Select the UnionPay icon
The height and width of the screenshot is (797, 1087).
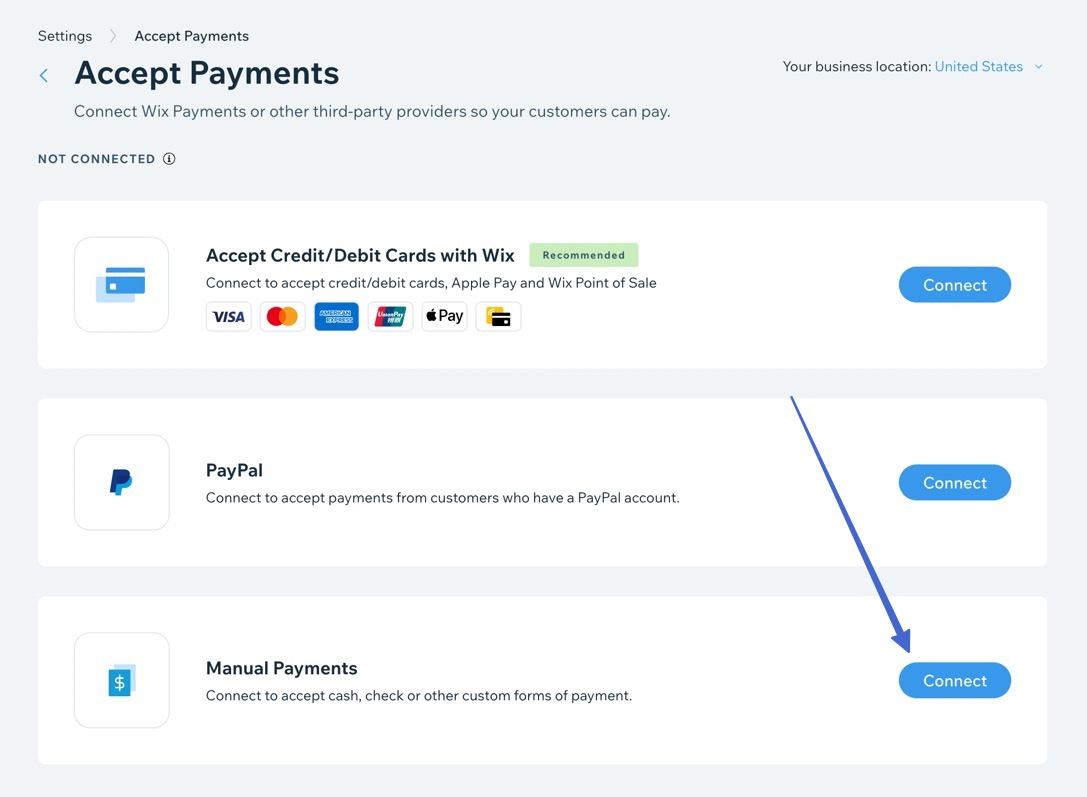coord(390,316)
